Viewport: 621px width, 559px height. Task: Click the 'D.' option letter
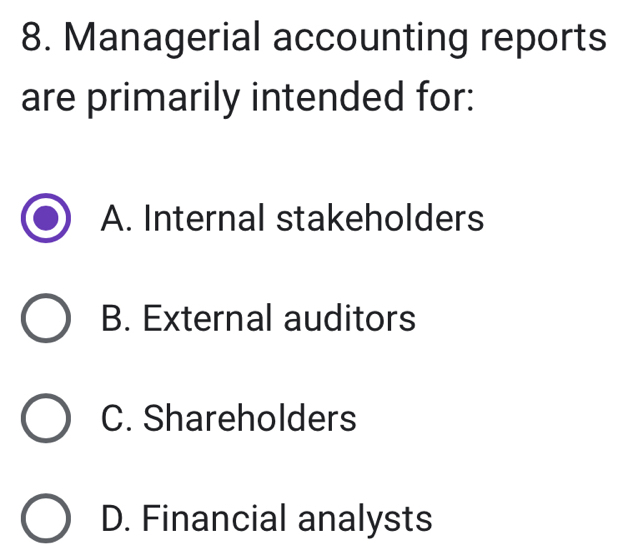[117, 519]
